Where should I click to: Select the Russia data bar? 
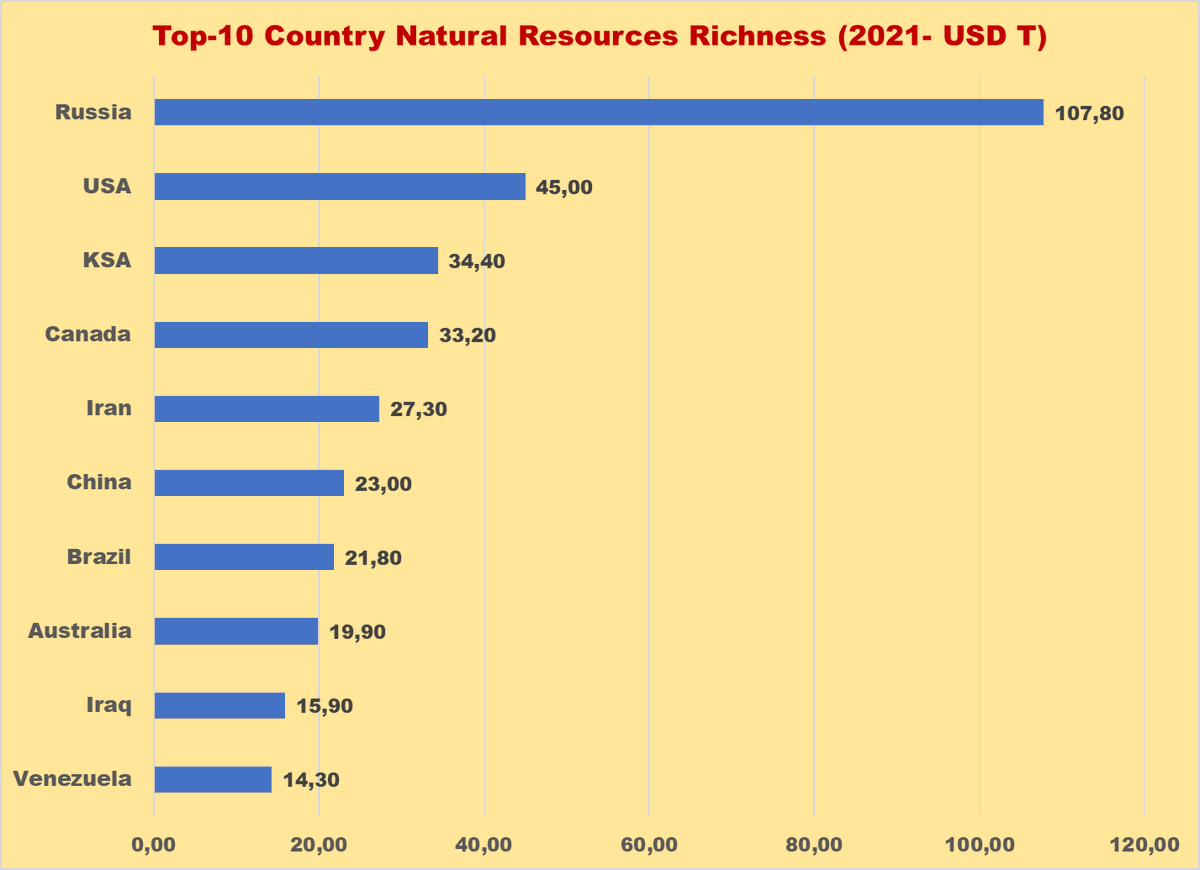pyautogui.click(x=599, y=112)
